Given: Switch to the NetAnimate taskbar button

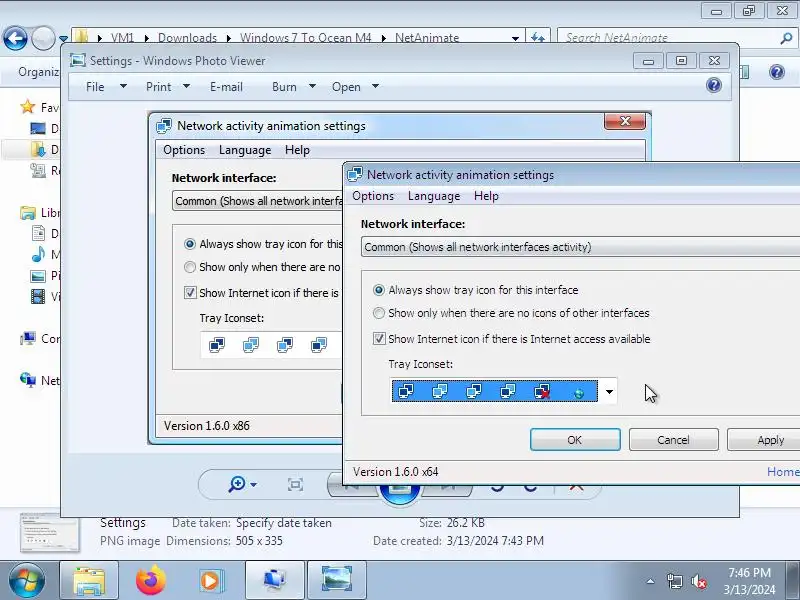Looking at the screenshot, I should (275, 581).
